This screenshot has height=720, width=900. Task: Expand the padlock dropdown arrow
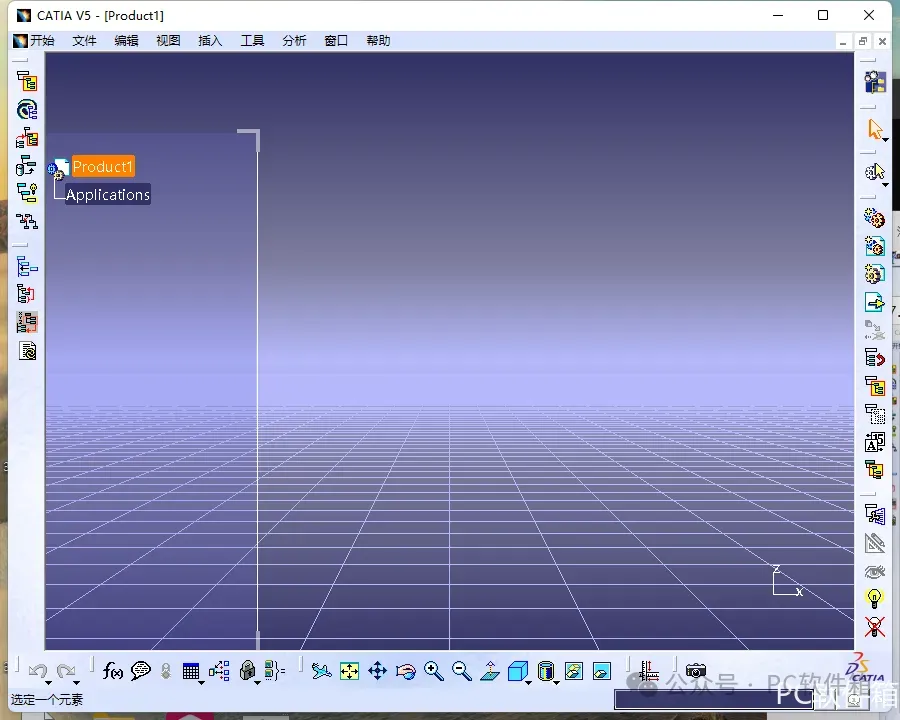[257, 683]
